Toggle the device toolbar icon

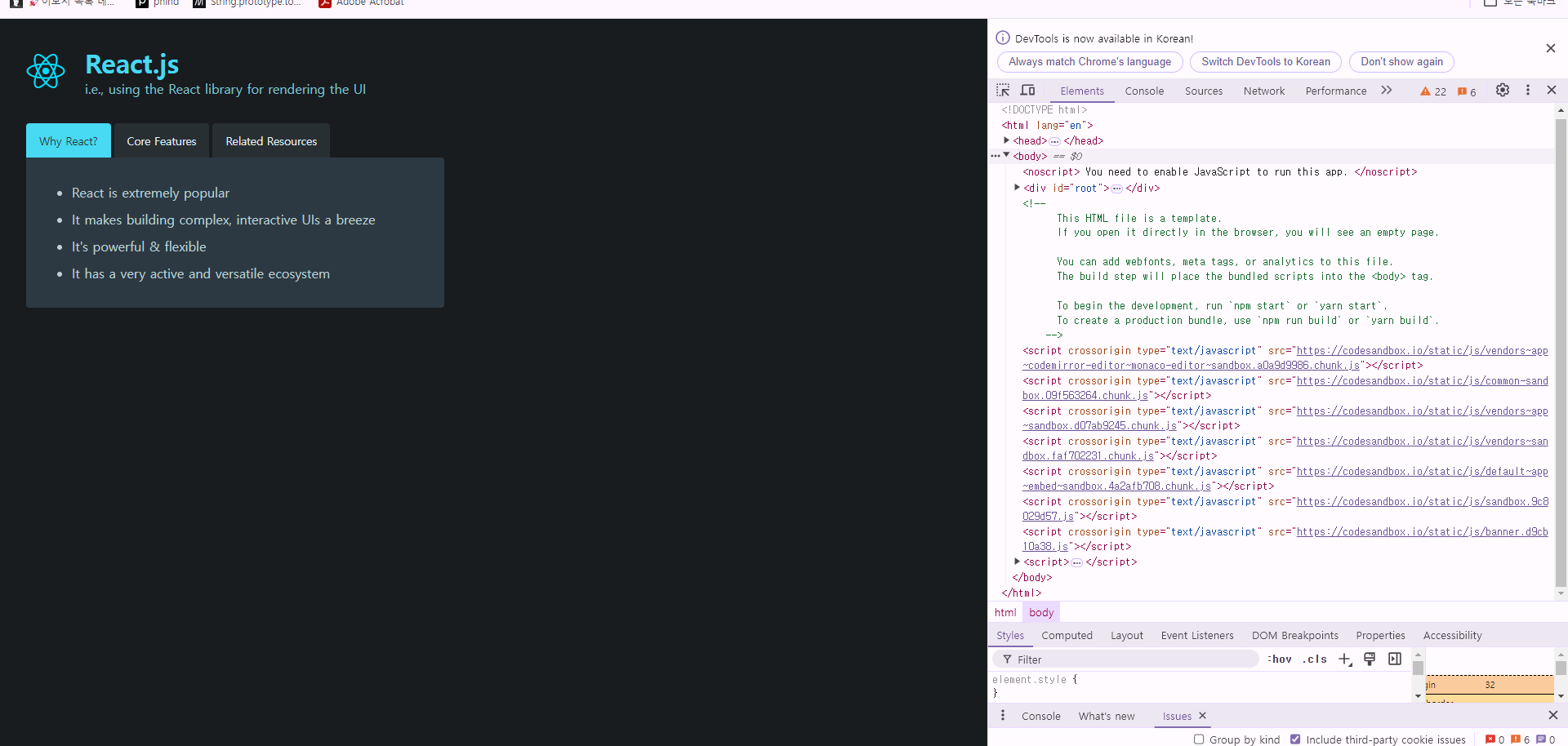pos(1028,91)
